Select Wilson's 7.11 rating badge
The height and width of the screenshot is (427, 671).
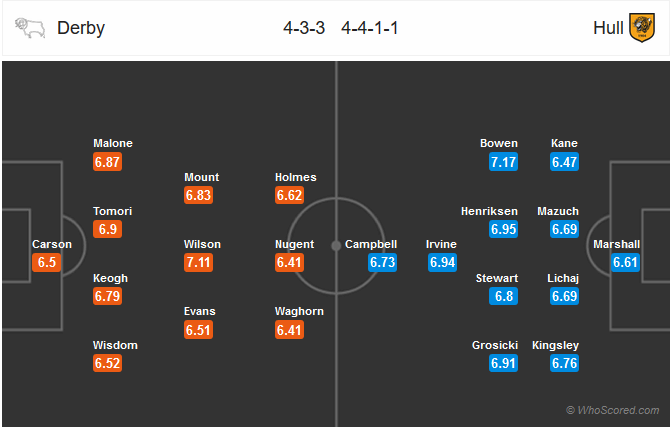(x=199, y=262)
